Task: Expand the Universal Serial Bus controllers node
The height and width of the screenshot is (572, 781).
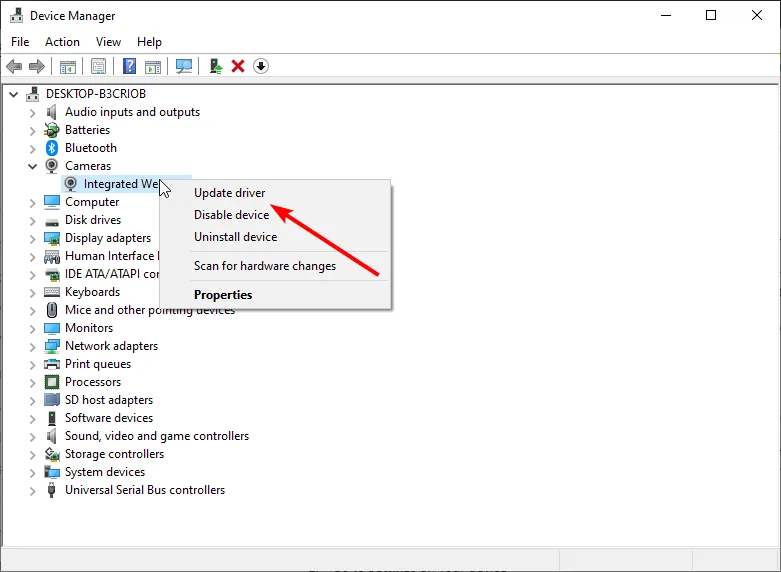Action: click(32, 490)
